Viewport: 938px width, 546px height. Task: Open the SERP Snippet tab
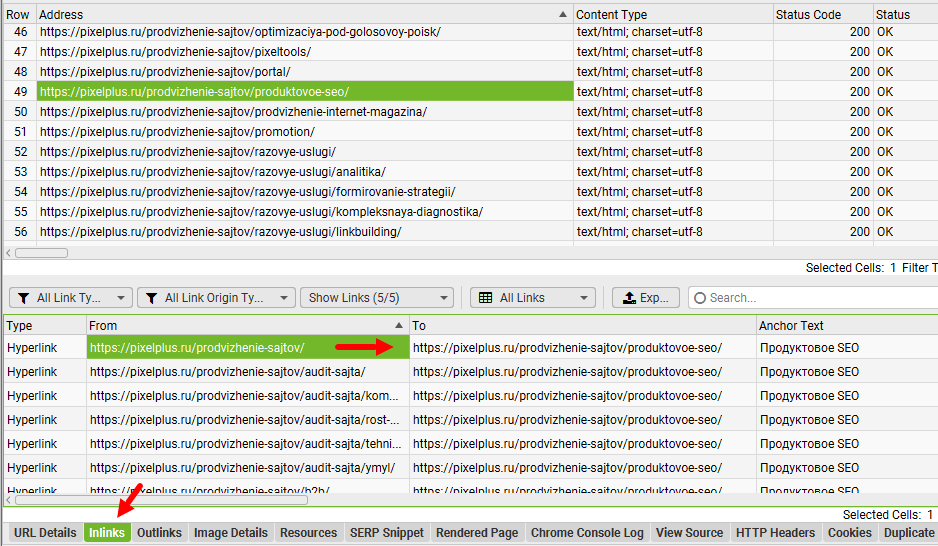(x=386, y=533)
